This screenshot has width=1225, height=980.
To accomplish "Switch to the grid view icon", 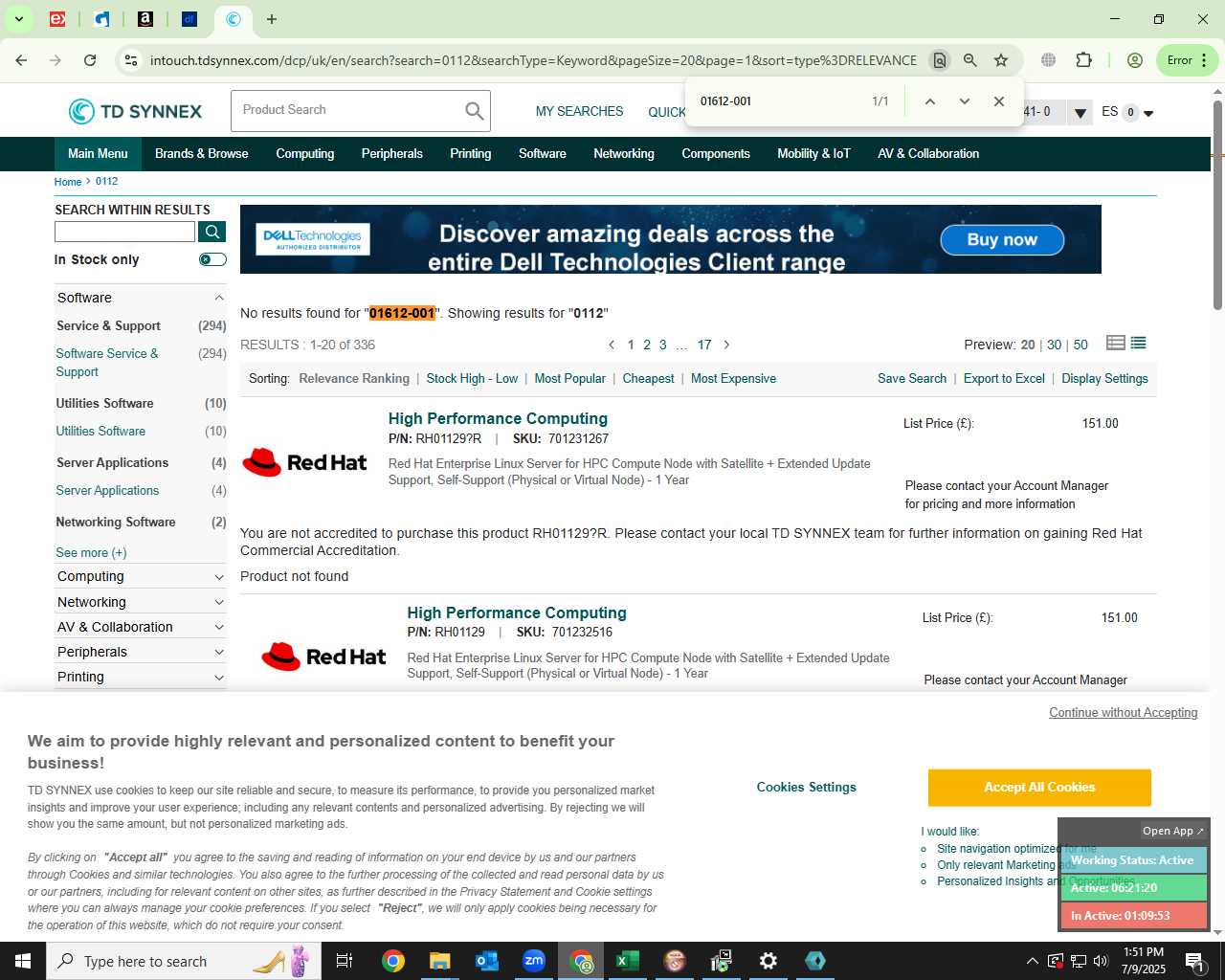I will tap(1115, 344).
